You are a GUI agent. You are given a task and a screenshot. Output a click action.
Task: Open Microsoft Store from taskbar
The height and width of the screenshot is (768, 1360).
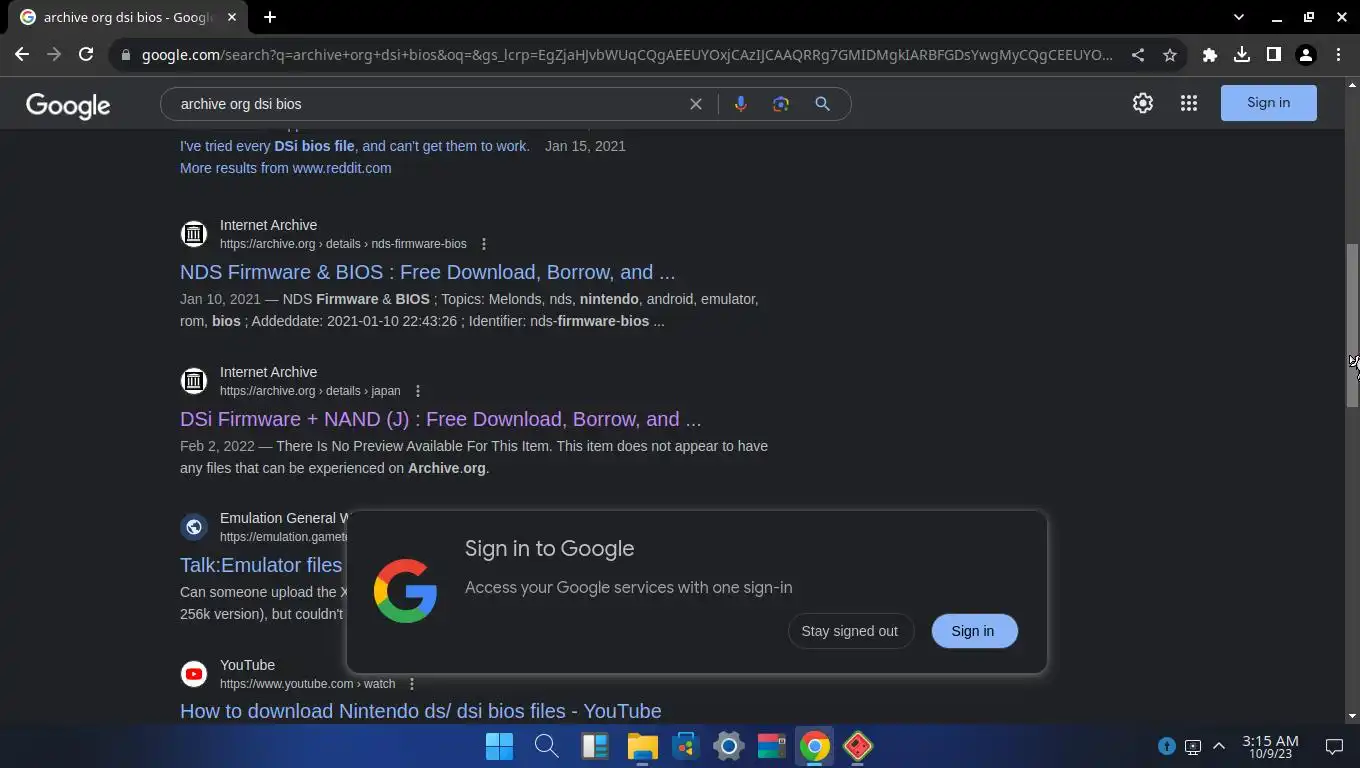click(x=685, y=746)
